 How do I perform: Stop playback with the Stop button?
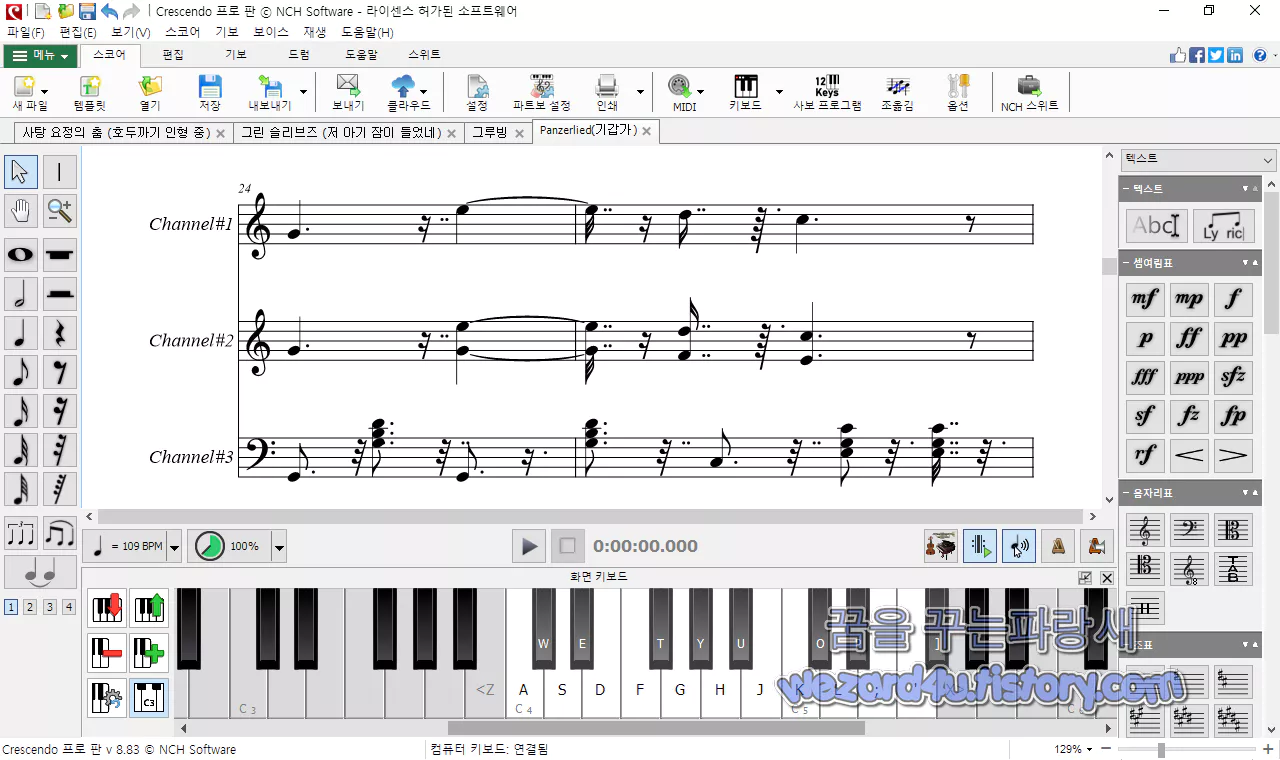[x=567, y=546]
